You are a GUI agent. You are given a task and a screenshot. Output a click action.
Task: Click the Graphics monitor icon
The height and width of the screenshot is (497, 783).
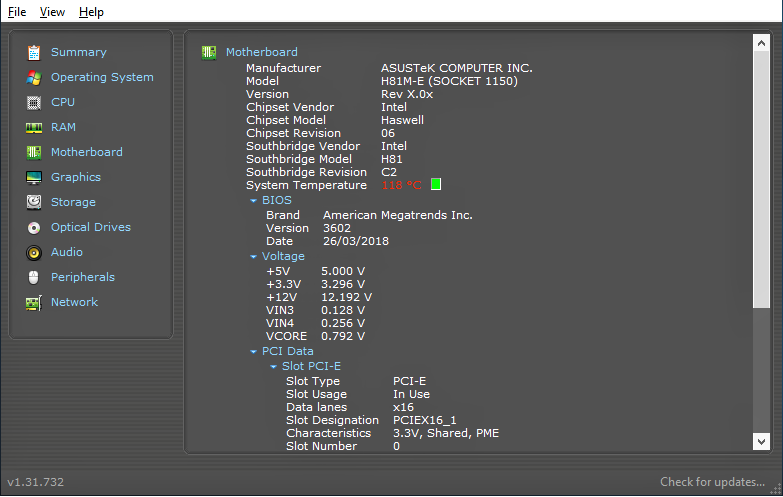(33, 177)
